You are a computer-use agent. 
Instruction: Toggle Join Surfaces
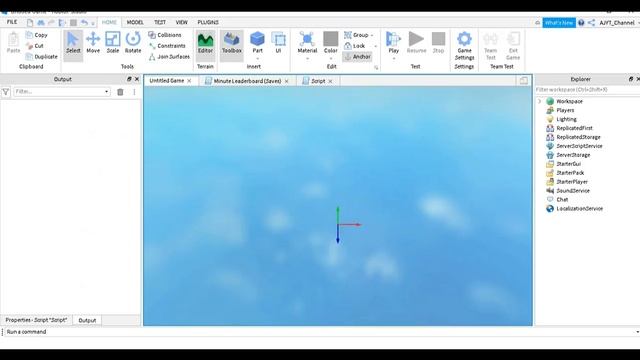(169, 56)
